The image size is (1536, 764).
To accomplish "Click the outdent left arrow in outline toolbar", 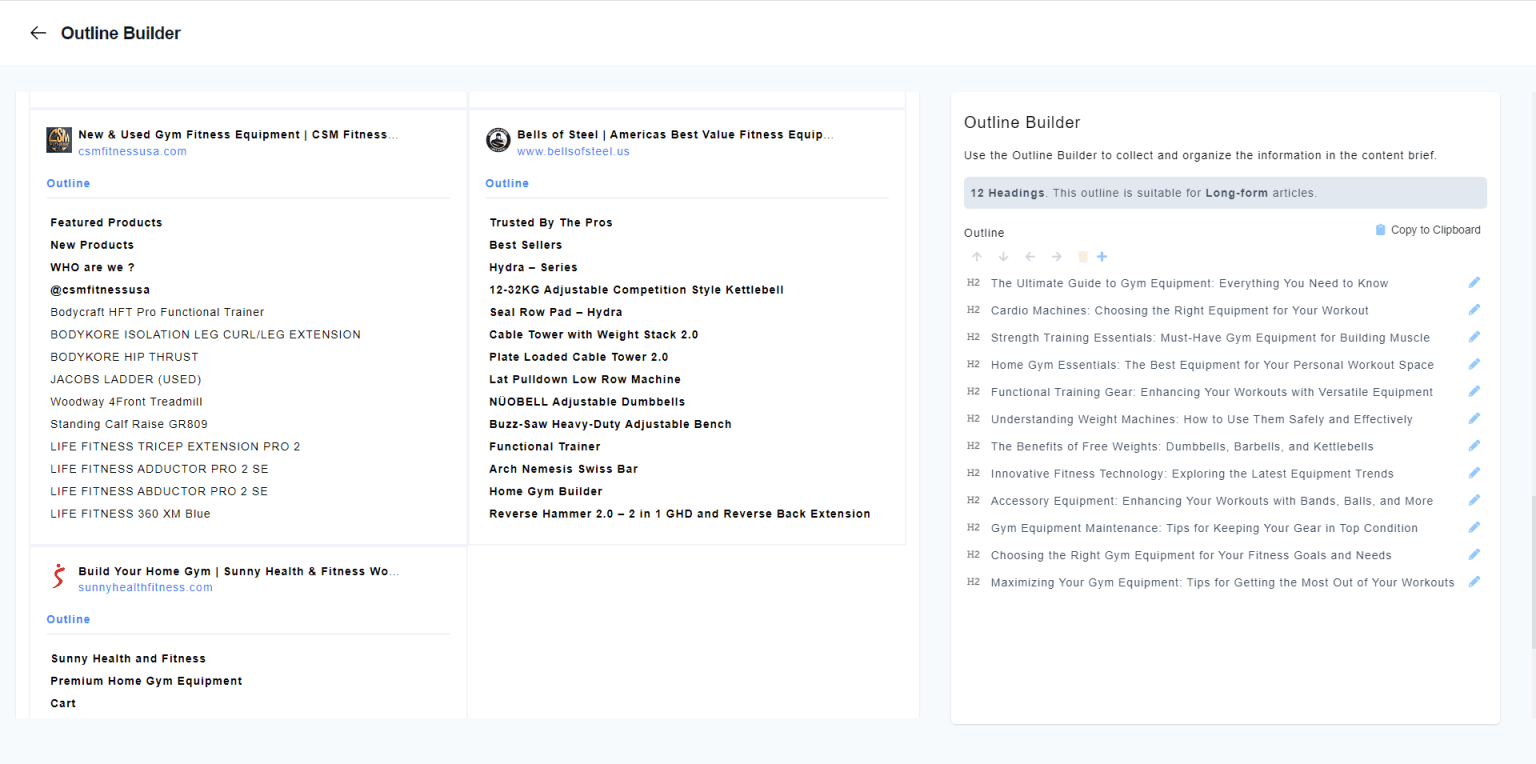I will point(1030,257).
